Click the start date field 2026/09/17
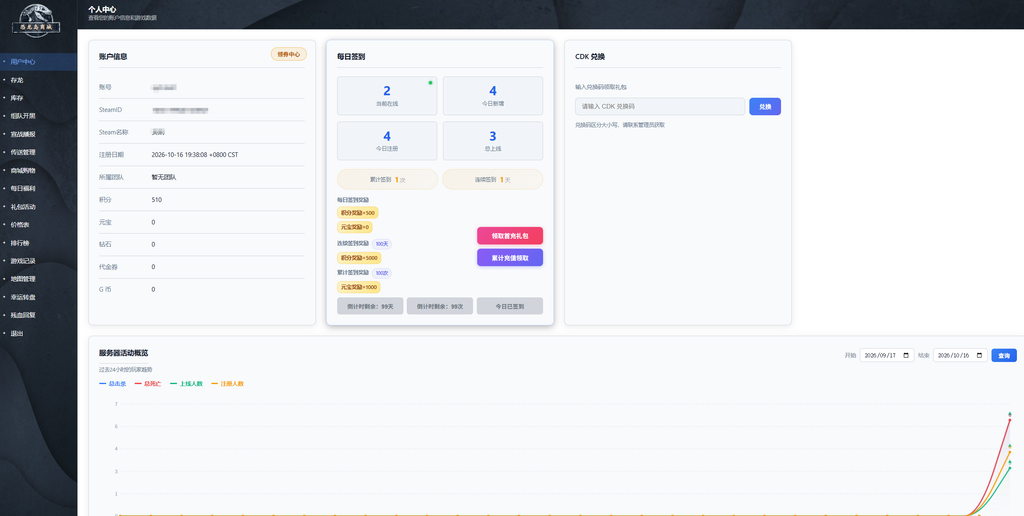 click(x=887, y=355)
